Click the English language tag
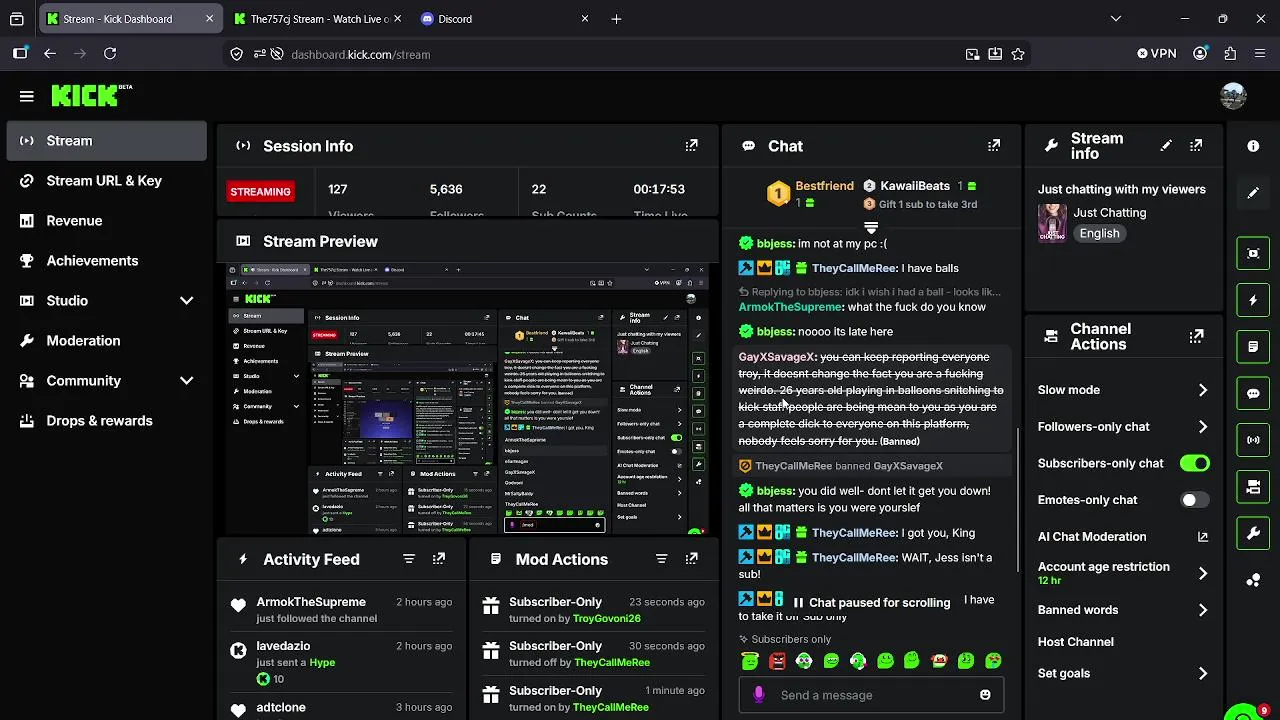The height and width of the screenshot is (720, 1280). [x=1099, y=233]
